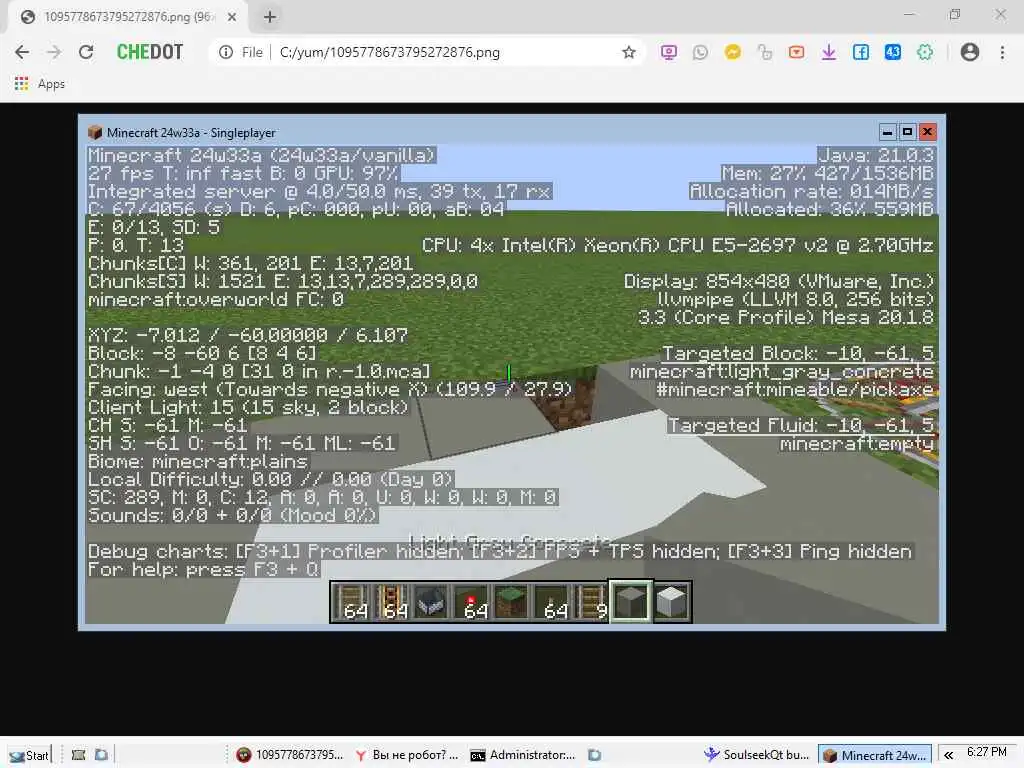This screenshot has width=1024, height=768.
Task: Open the WhatsApp extension icon
Action: [700, 52]
